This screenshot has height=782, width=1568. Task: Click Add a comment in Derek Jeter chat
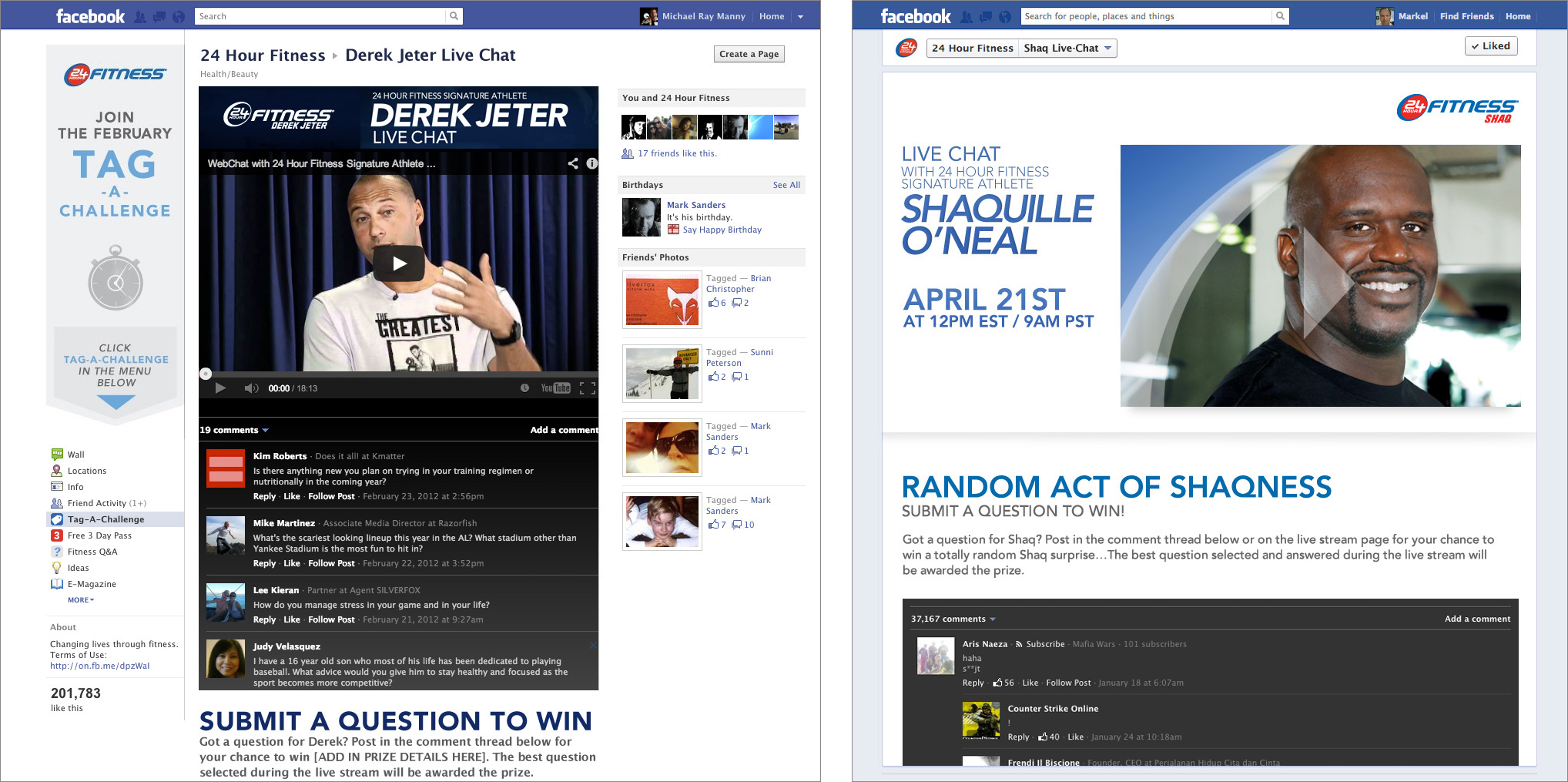[x=564, y=430]
